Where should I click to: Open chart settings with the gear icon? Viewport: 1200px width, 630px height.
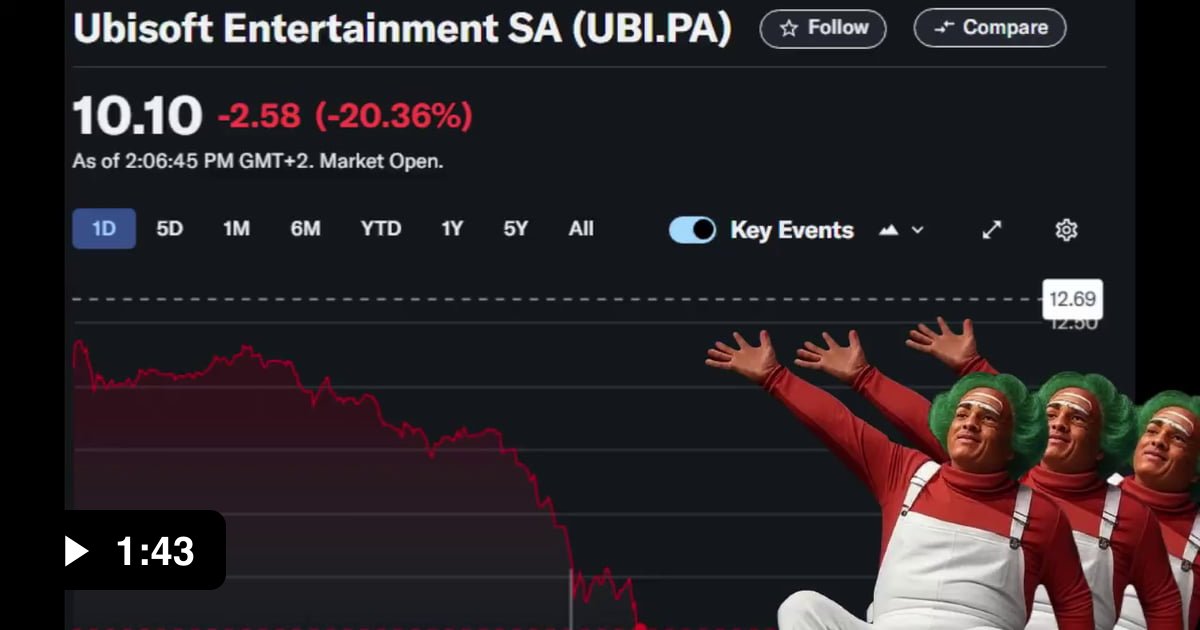click(1066, 229)
